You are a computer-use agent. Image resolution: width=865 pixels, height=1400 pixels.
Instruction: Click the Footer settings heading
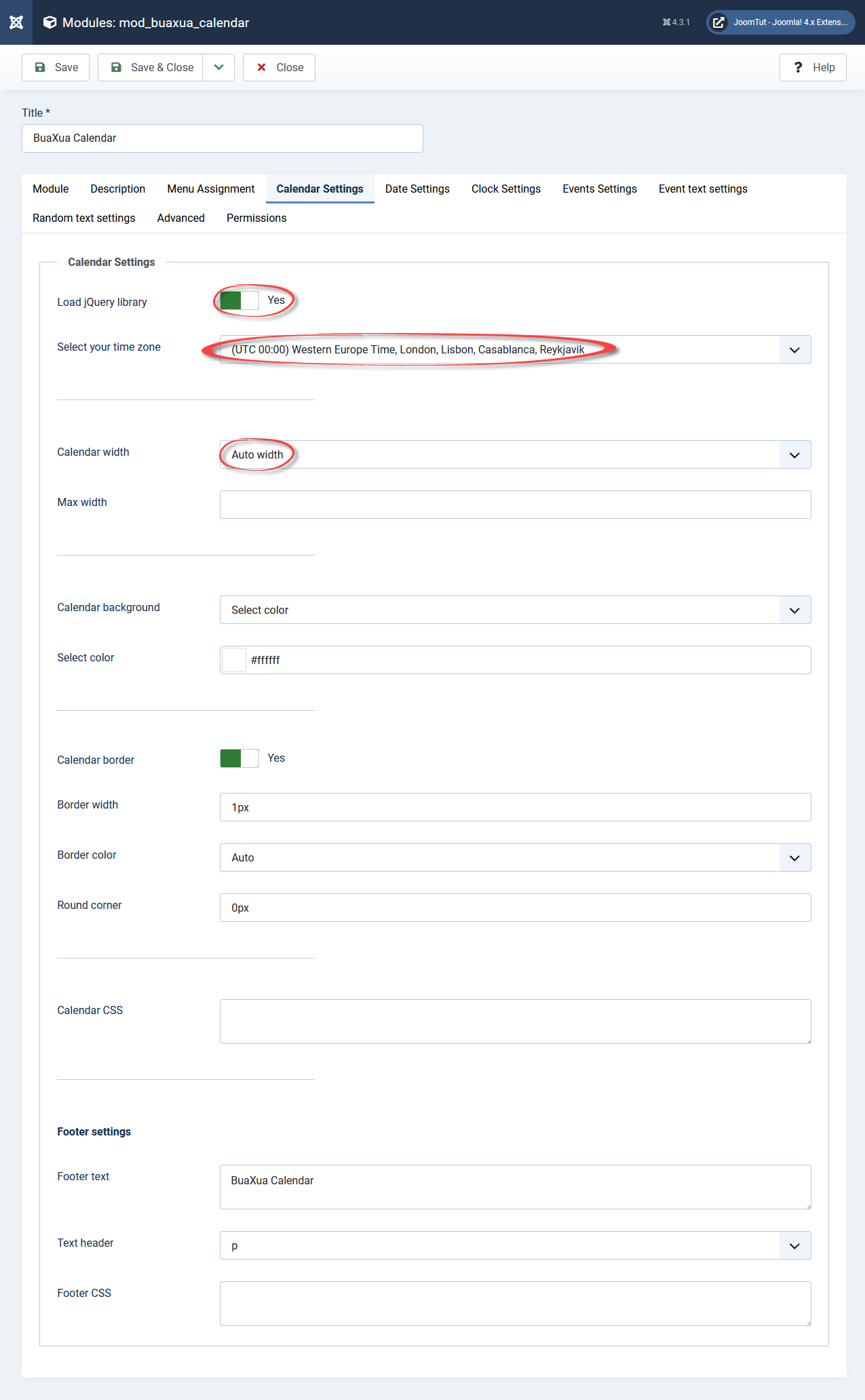(x=94, y=1131)
